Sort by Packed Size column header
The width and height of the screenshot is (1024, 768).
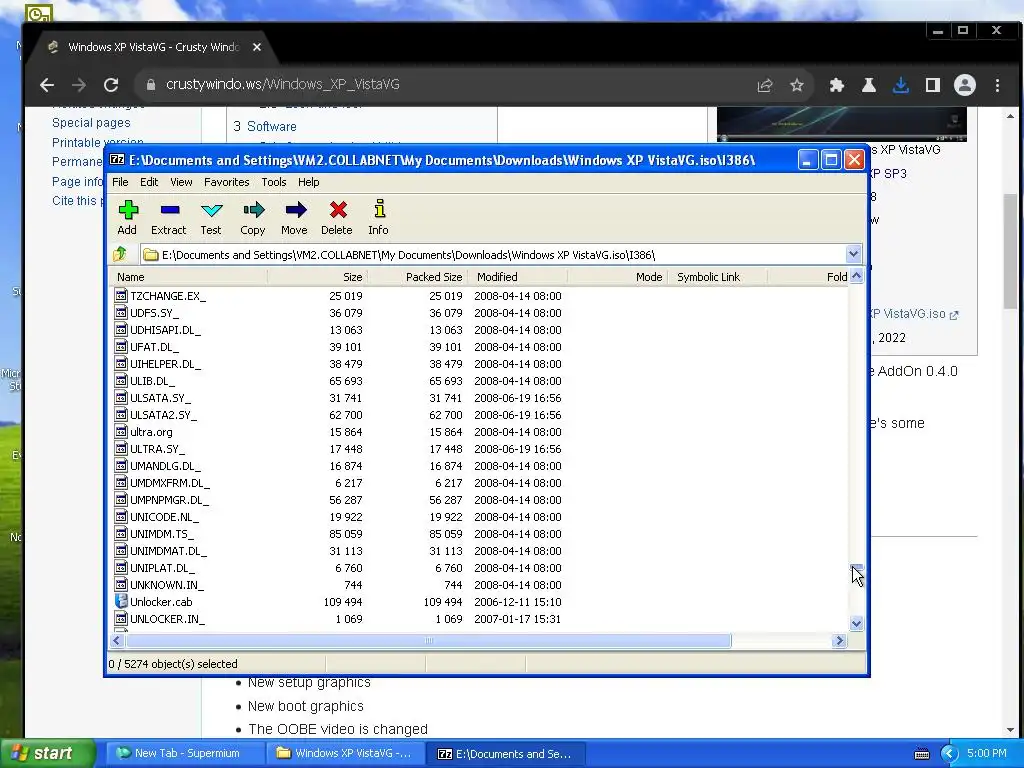(417, 277)
